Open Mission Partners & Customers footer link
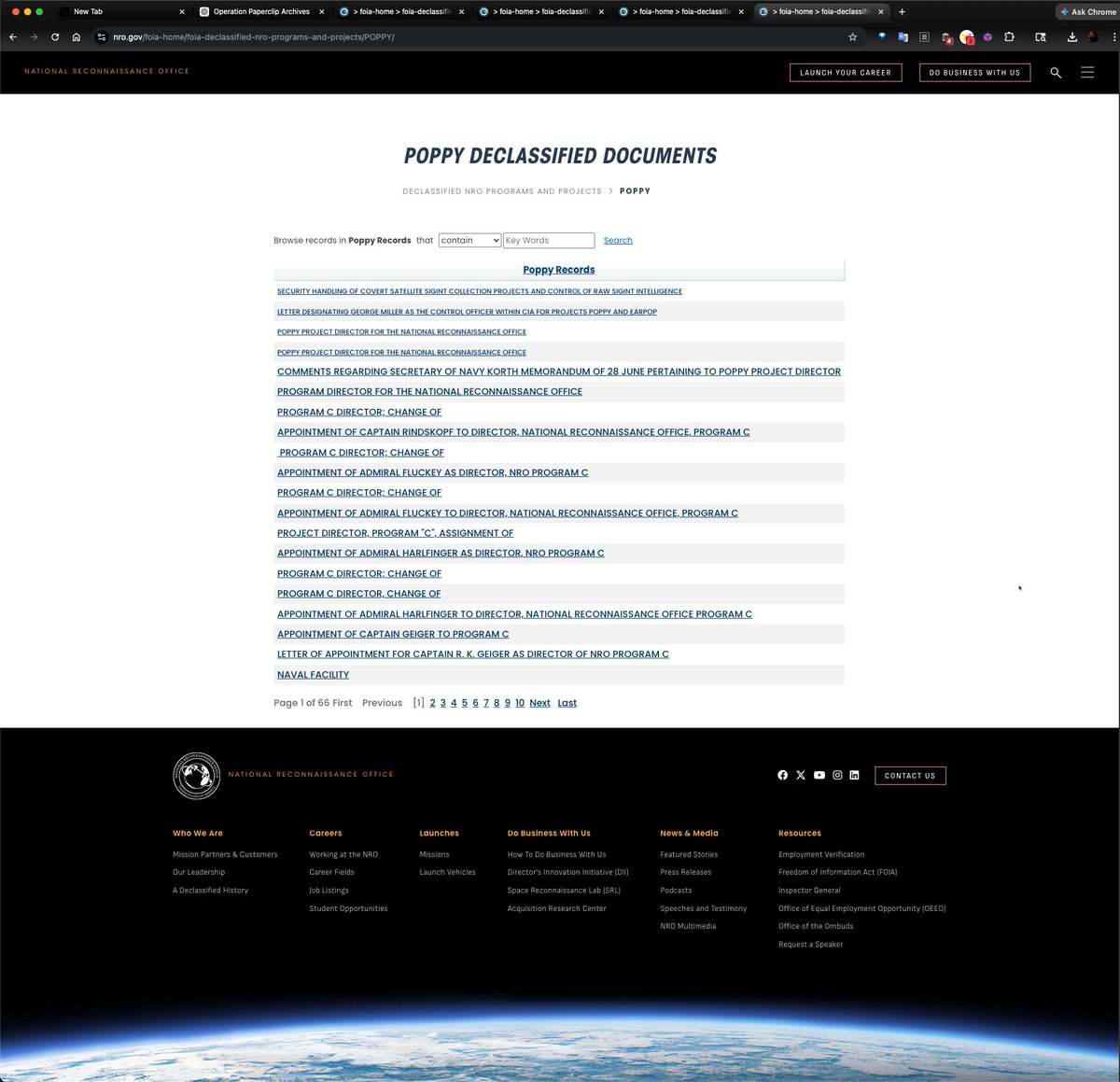Viewport: 1120px width, 1082px height. 225,854
